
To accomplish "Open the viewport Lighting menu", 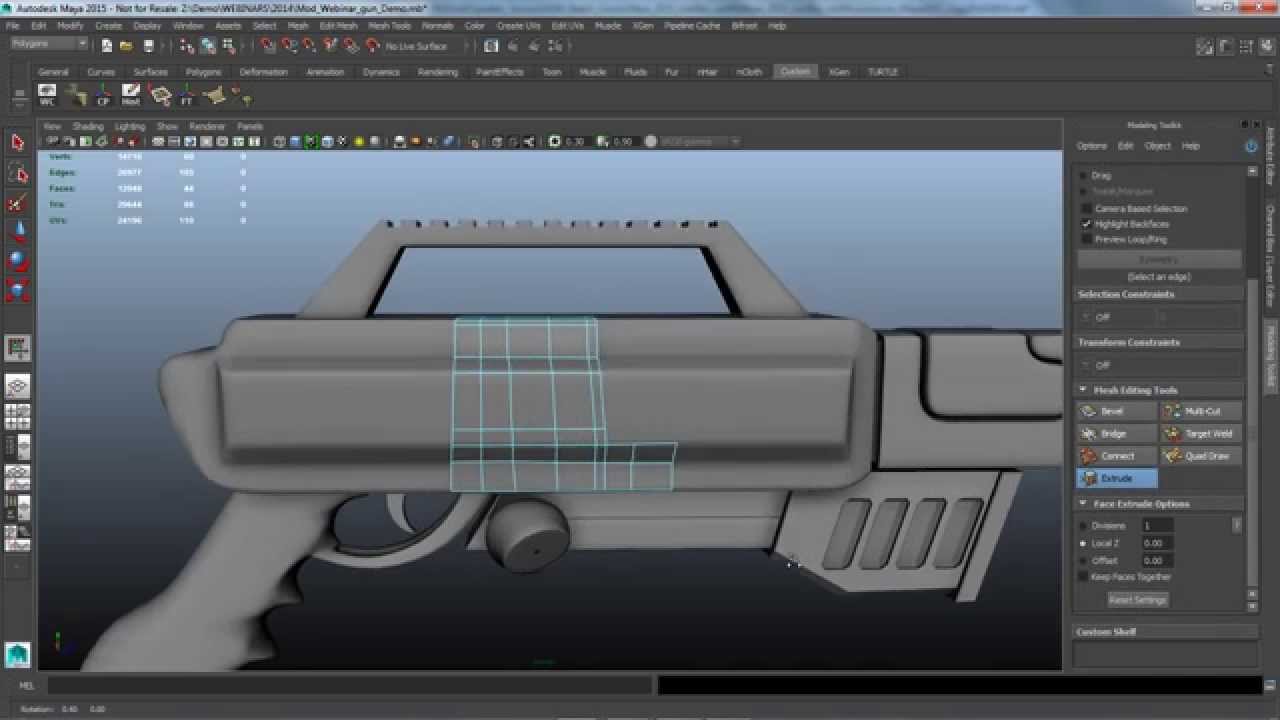I will click(x=130, y=127).
